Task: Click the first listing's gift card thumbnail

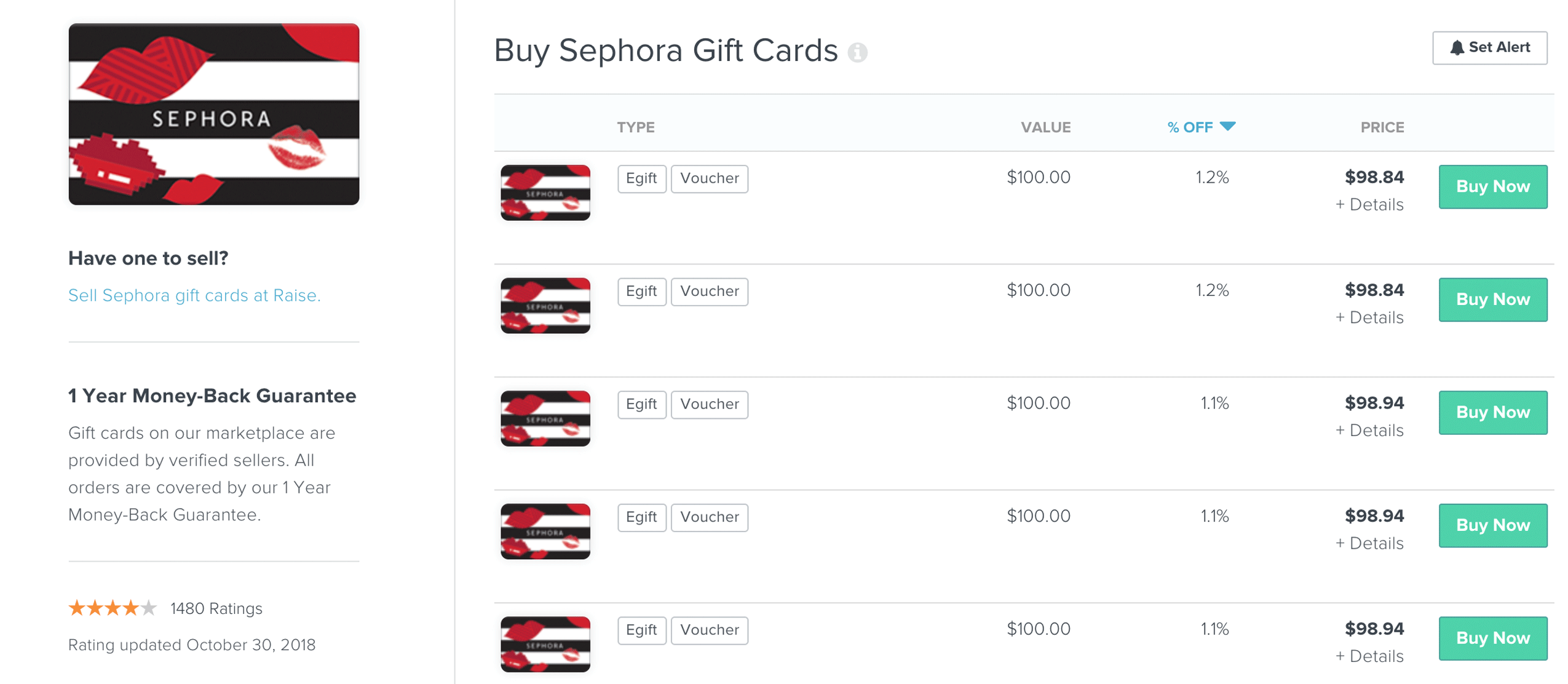Action: click(x=545, y=193)
